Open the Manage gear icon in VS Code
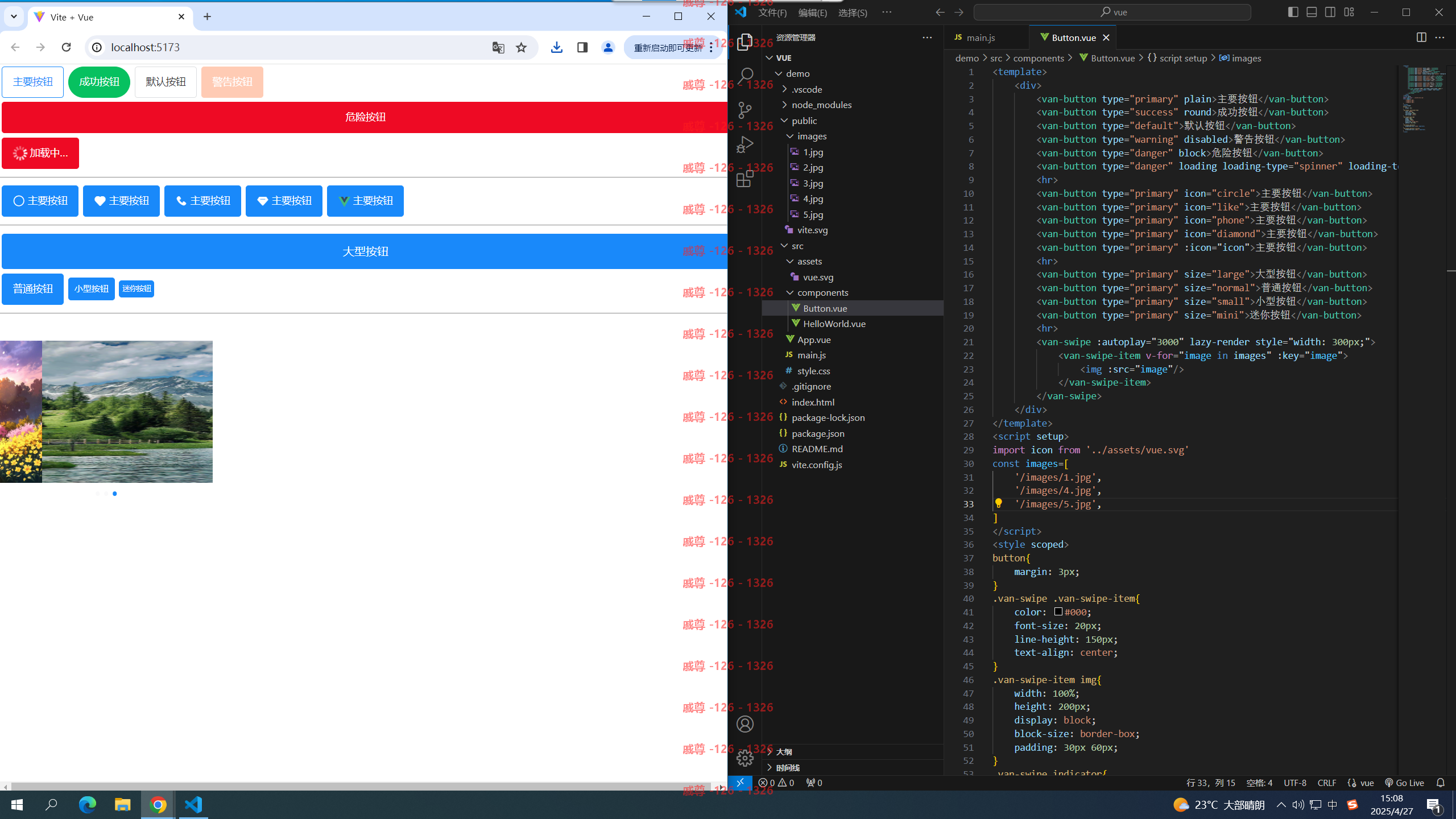Image resolution: width=1456 pixels, height=819 pixels. 744,758
